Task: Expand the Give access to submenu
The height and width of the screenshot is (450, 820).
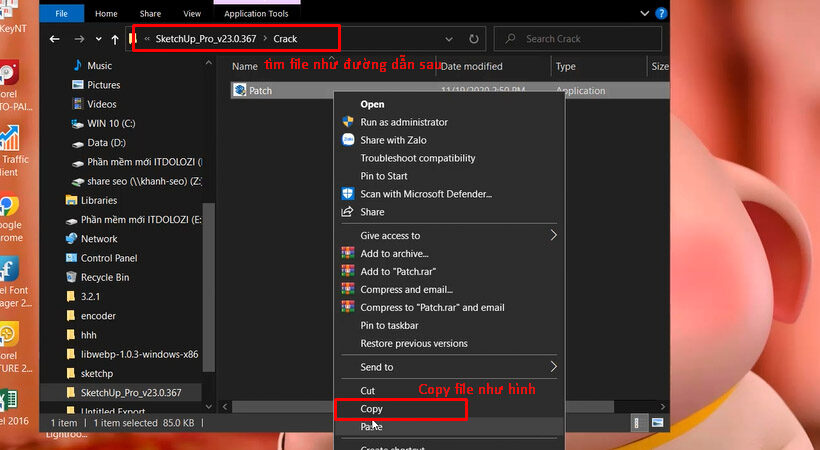Action: point(553,236)
